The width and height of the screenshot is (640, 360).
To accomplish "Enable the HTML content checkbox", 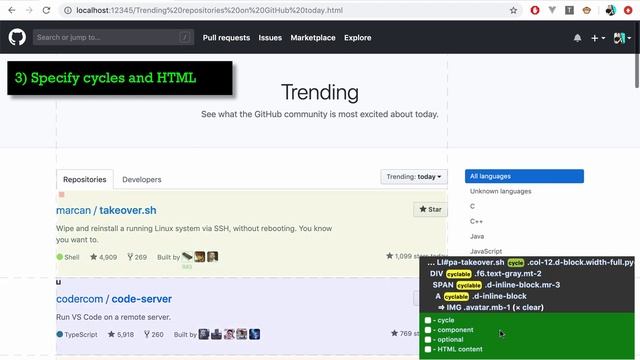I will pos(428,349).
